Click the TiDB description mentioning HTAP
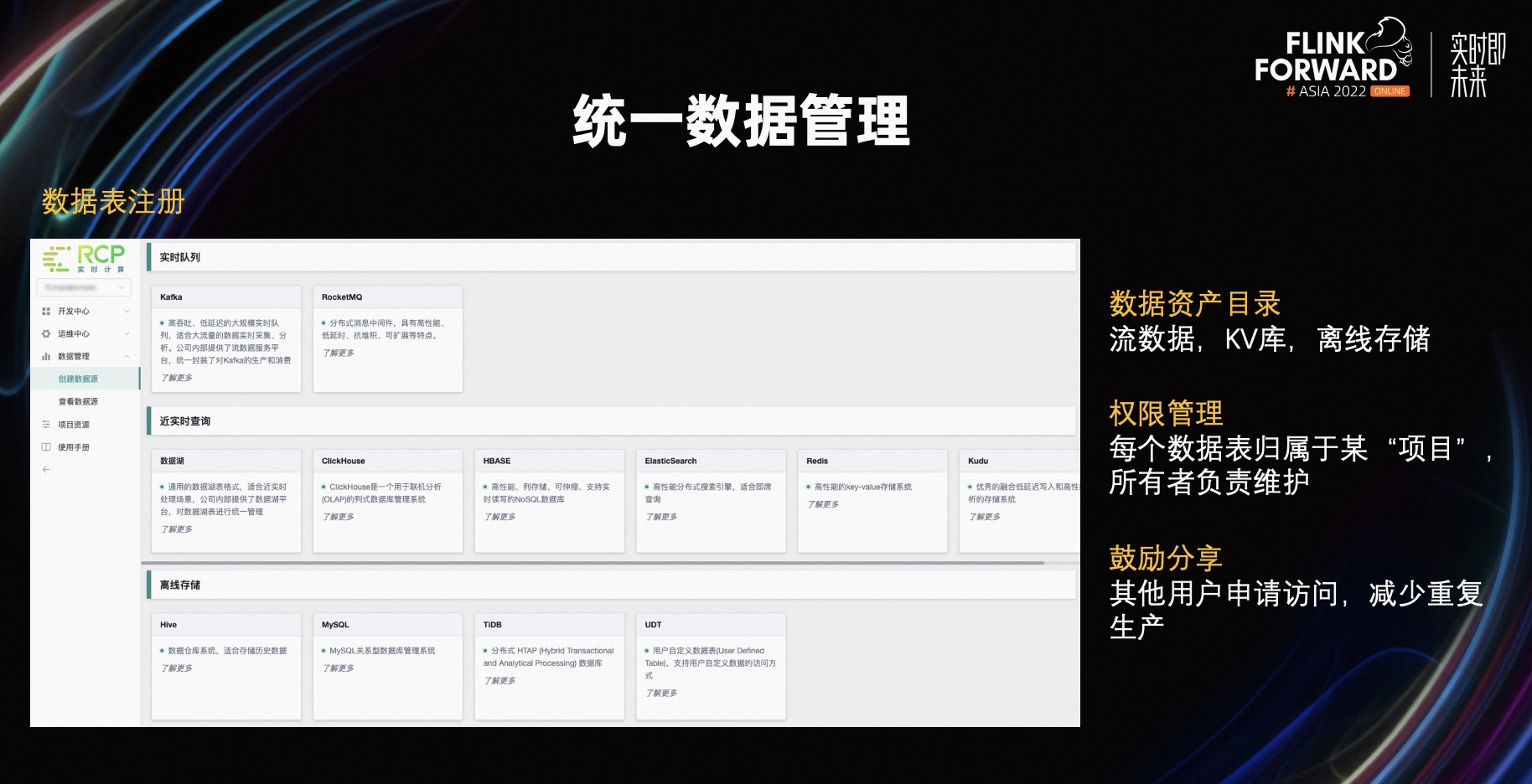Image resolution: width=1532 pixels, height=784 pixels. [549, 658]
